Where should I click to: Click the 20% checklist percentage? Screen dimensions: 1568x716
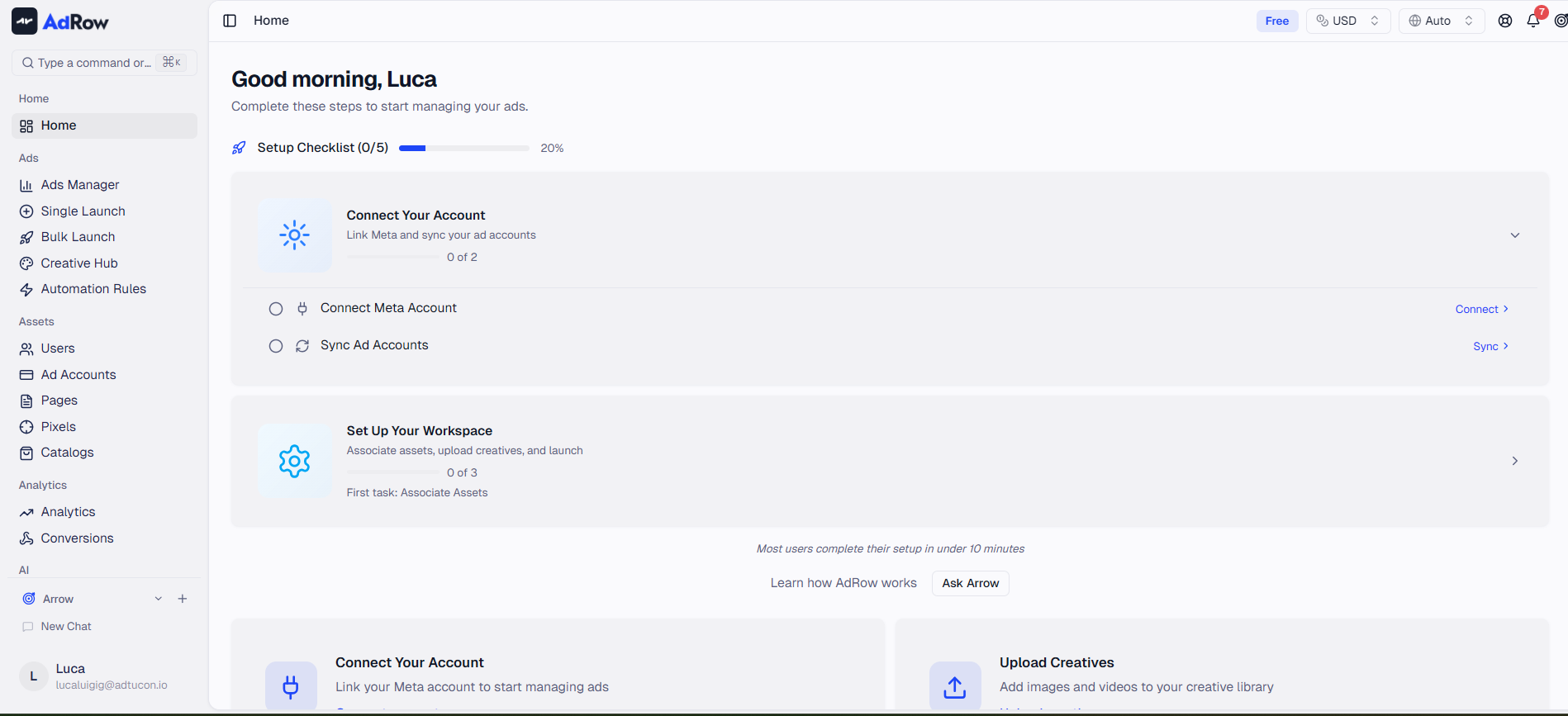pos(552,149)
